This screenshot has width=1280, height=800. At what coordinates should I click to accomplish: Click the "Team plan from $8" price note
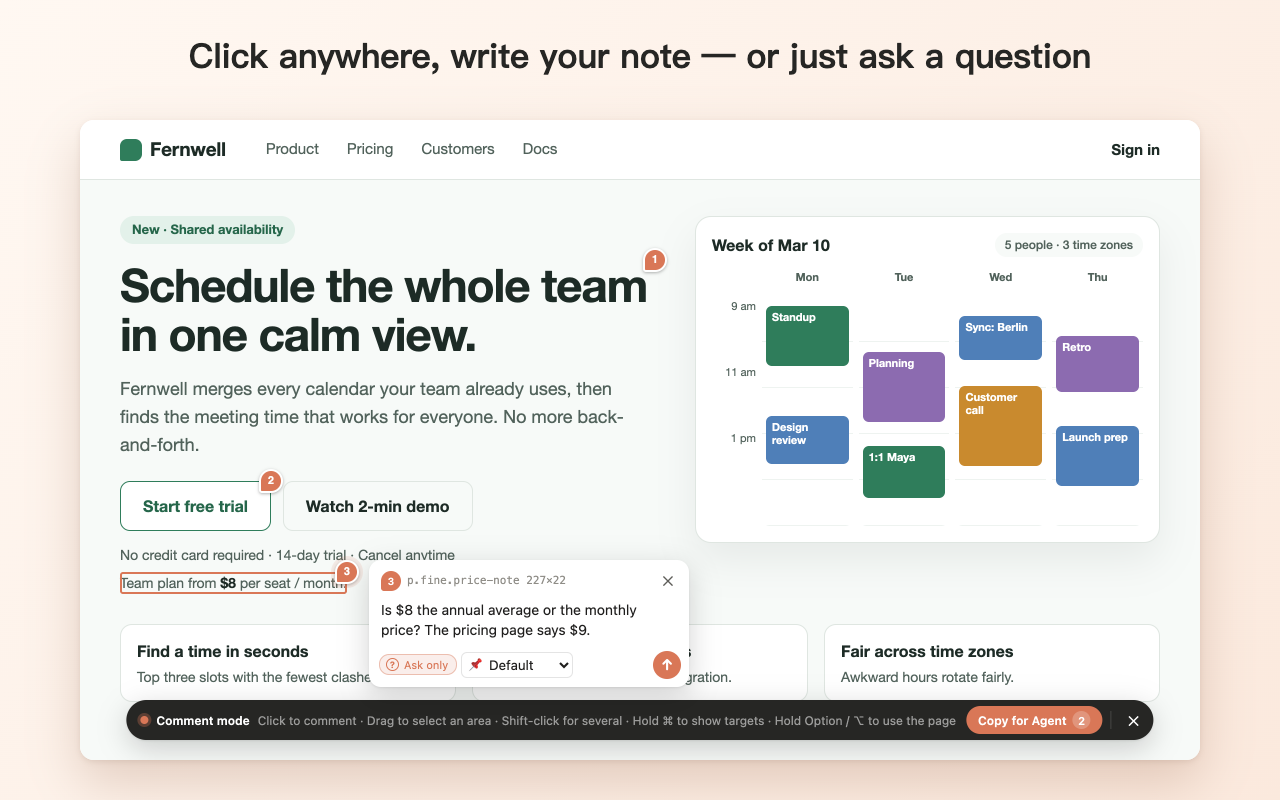tap(233, 583)
